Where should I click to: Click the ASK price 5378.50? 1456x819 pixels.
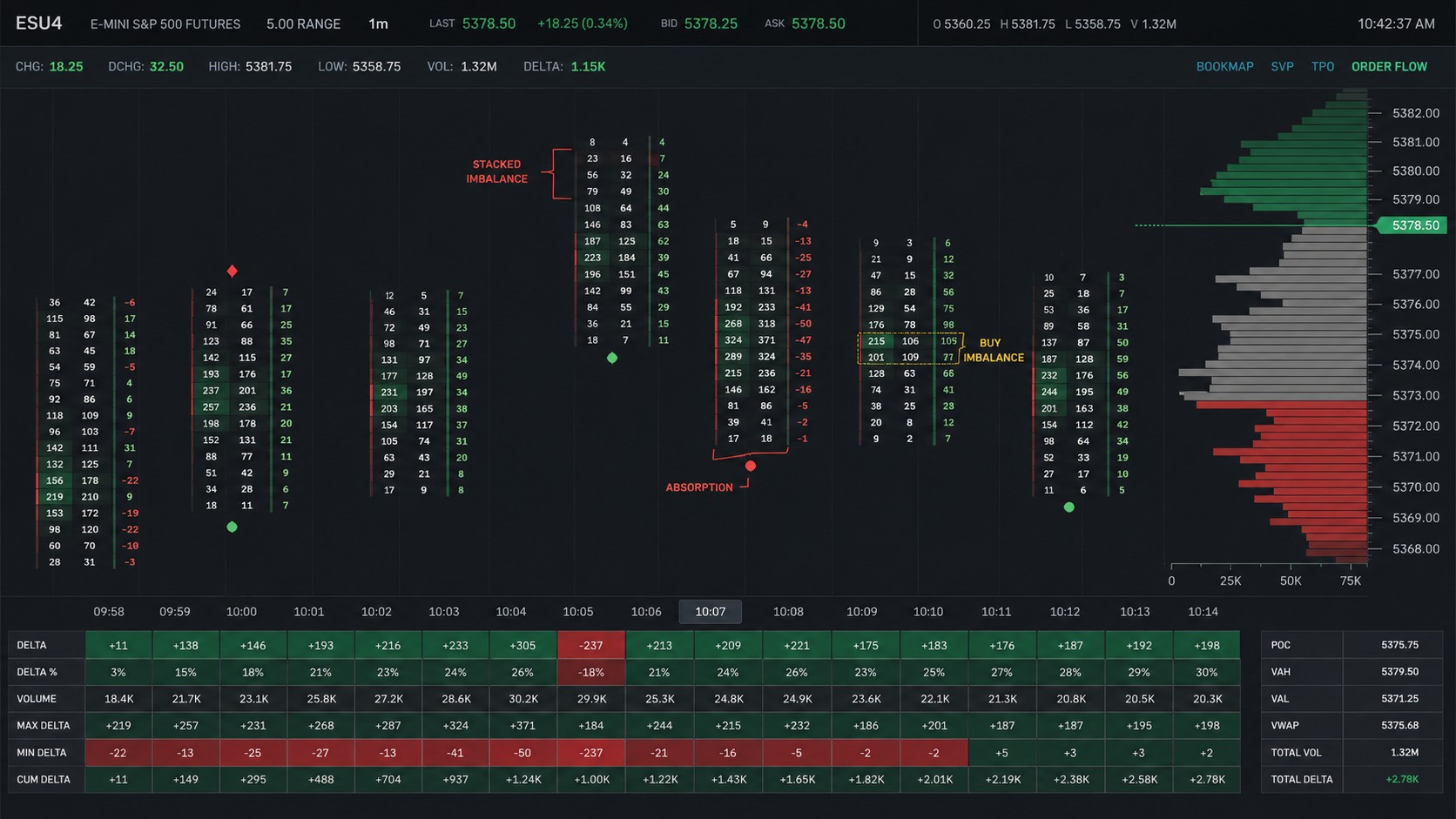(x=818, y=23)
